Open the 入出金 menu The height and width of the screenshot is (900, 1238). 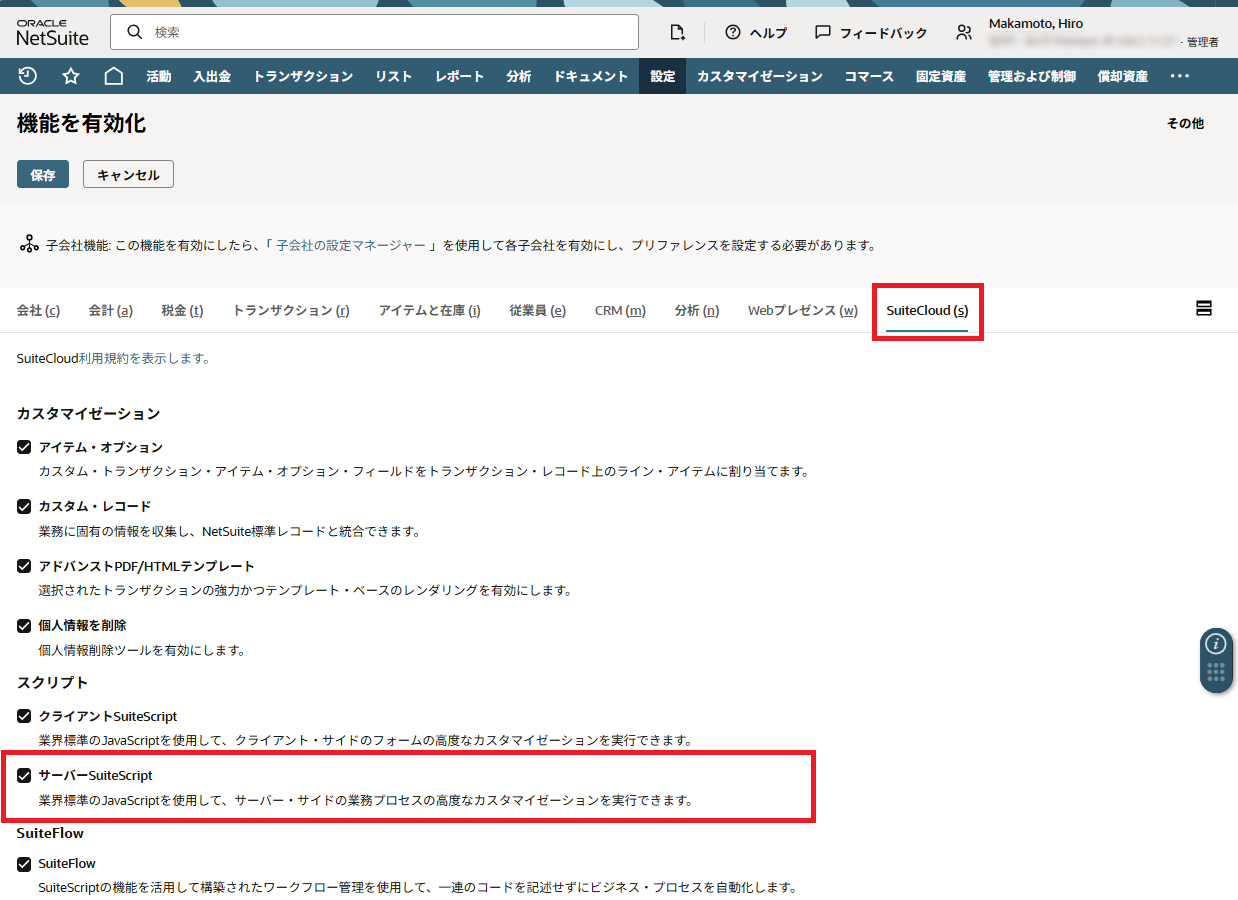[x=212, y=76]
